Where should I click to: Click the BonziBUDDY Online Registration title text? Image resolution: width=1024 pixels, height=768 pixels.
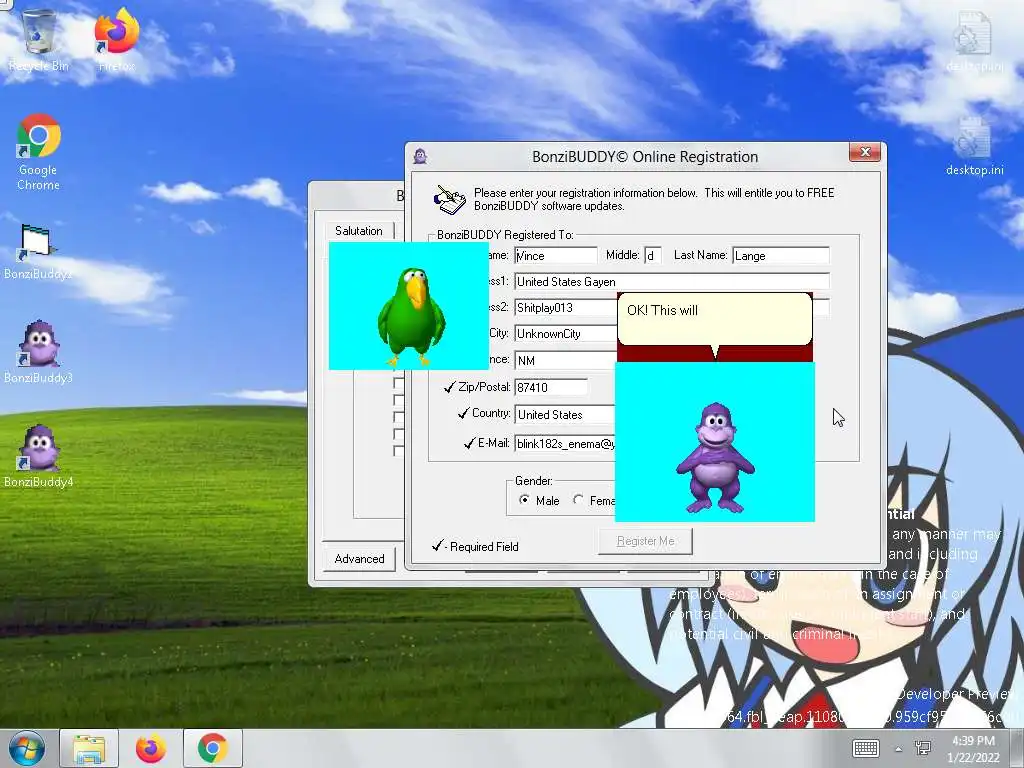[x=645, y=157]
